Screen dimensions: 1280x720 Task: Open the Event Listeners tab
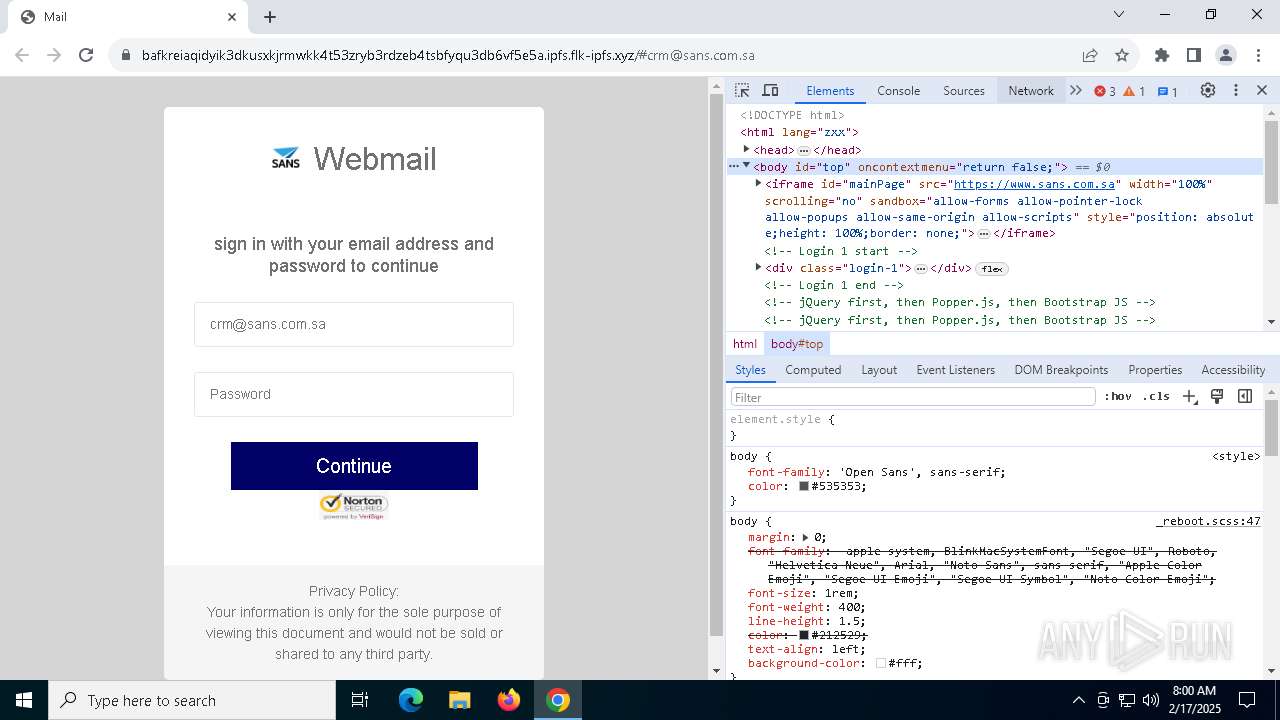click(x=955, y=369)
